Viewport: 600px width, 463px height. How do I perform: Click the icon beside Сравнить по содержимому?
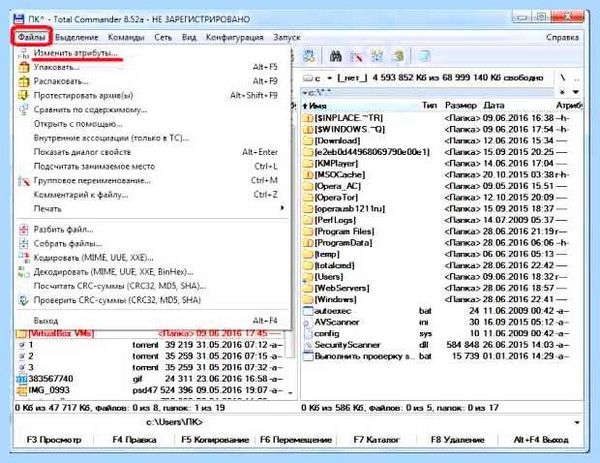pos(24,109)
